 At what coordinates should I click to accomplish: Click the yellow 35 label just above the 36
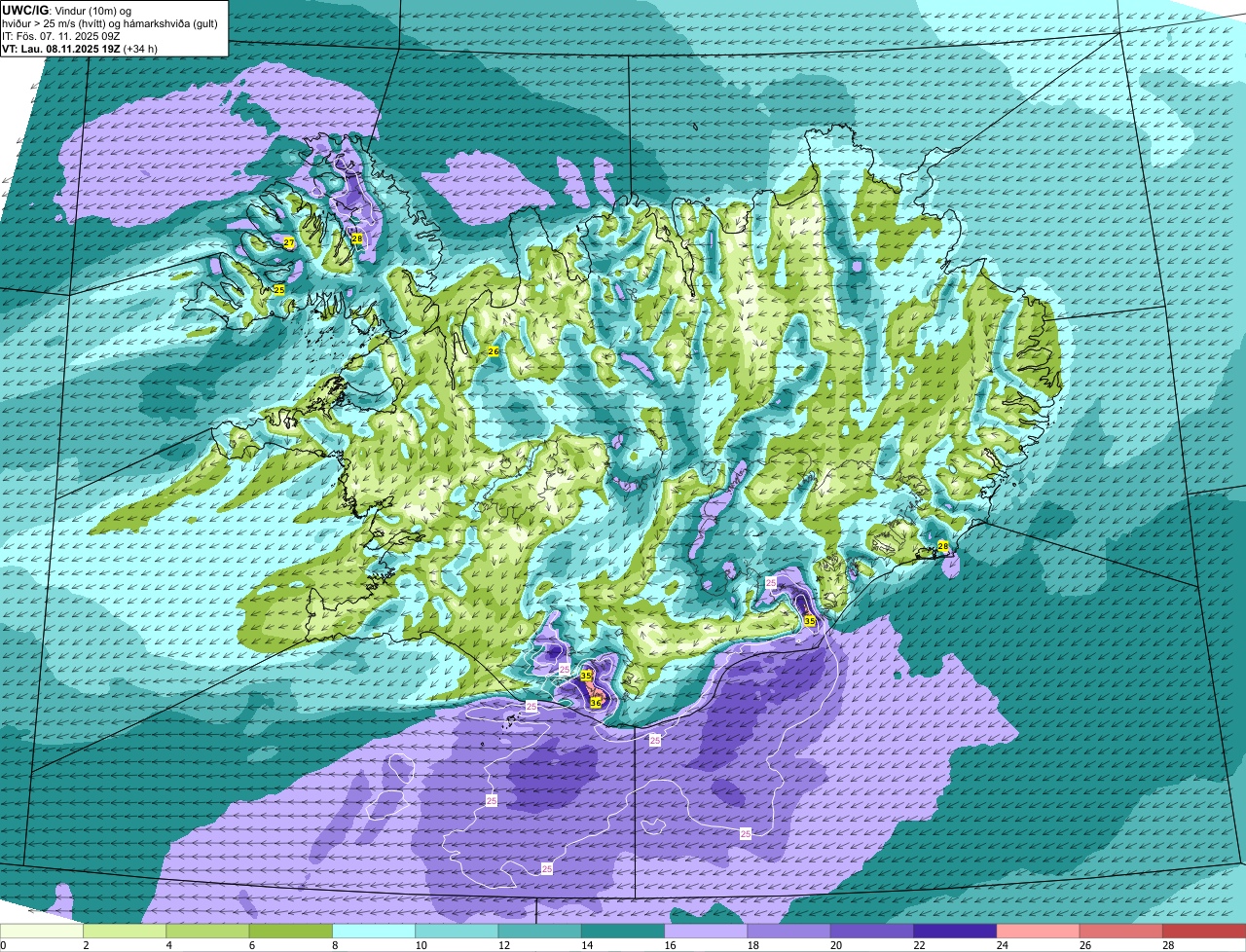pyautogui.click(x=586, y=676)
